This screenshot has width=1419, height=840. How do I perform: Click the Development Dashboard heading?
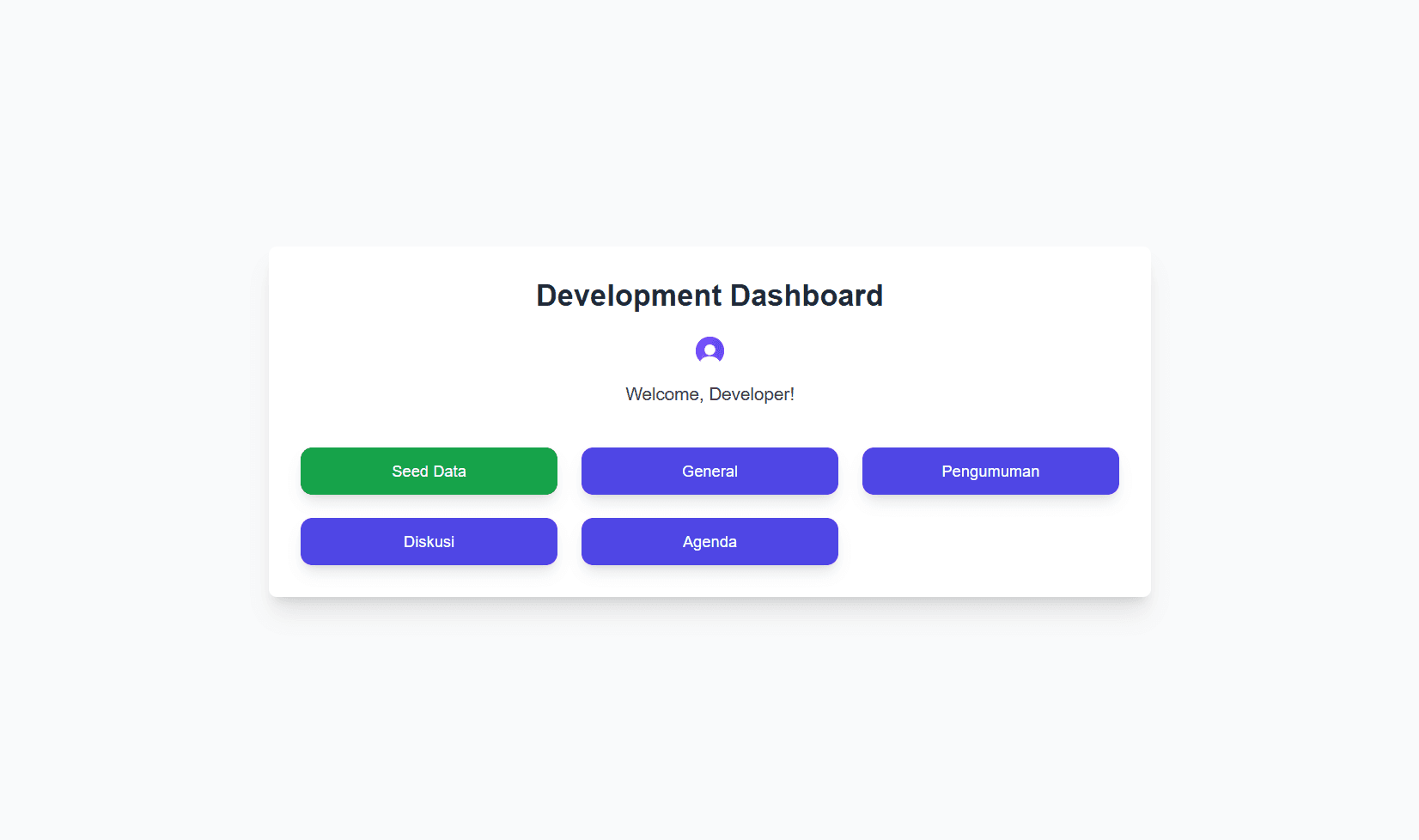[x=709, y=295]
